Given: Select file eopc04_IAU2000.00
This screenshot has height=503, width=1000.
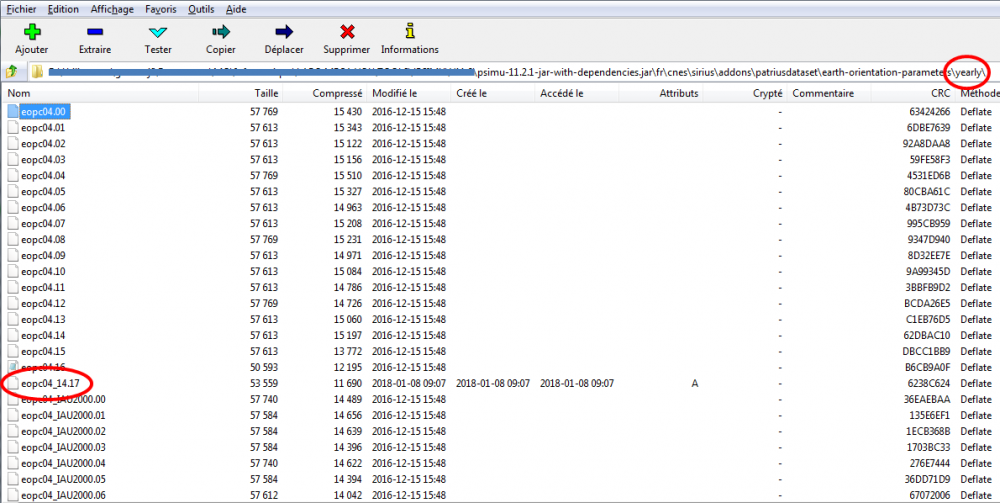Looking at the screenshot, I should point(62,399).
